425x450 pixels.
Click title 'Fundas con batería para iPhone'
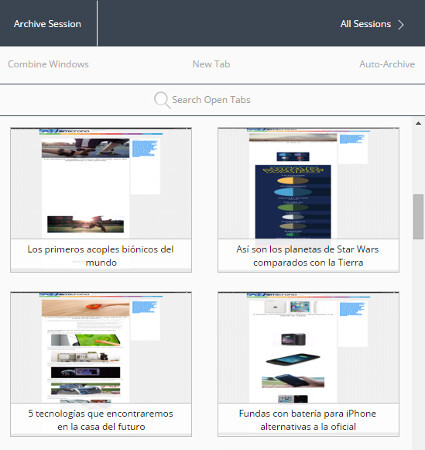tap(308, 414)
